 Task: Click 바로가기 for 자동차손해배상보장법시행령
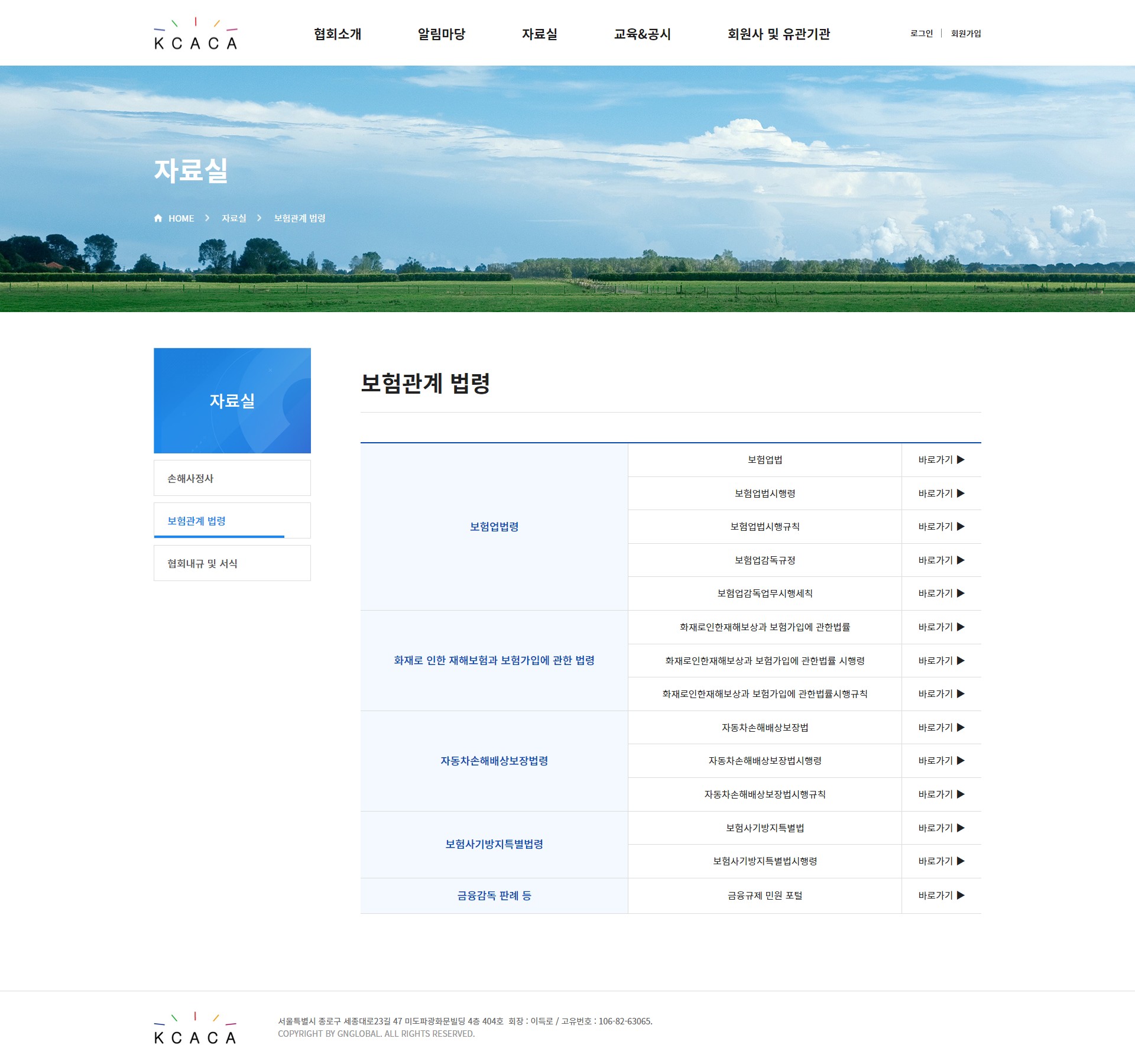click(x=941, y=761)
